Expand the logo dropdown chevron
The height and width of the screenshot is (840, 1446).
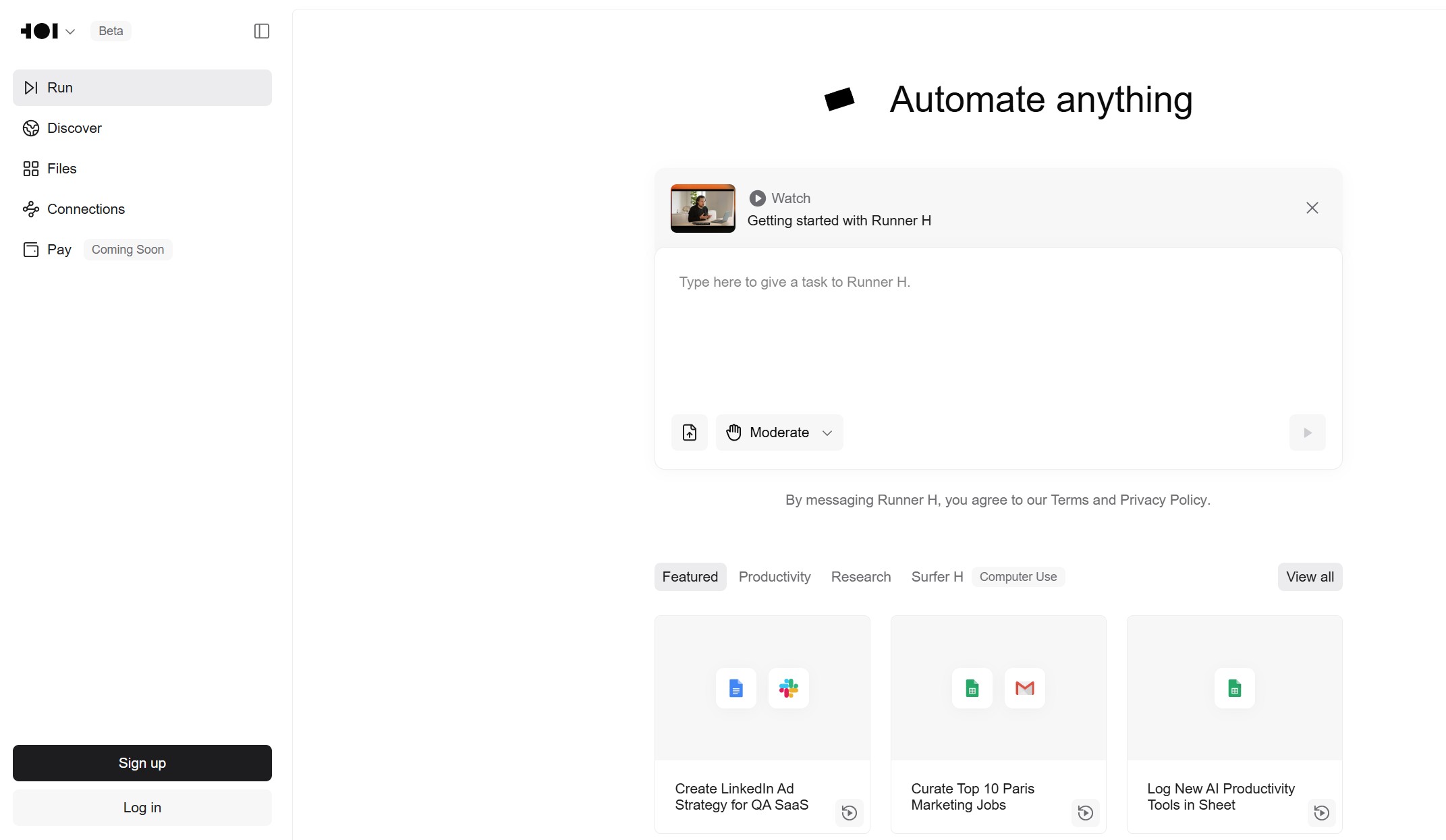(70, 32)
